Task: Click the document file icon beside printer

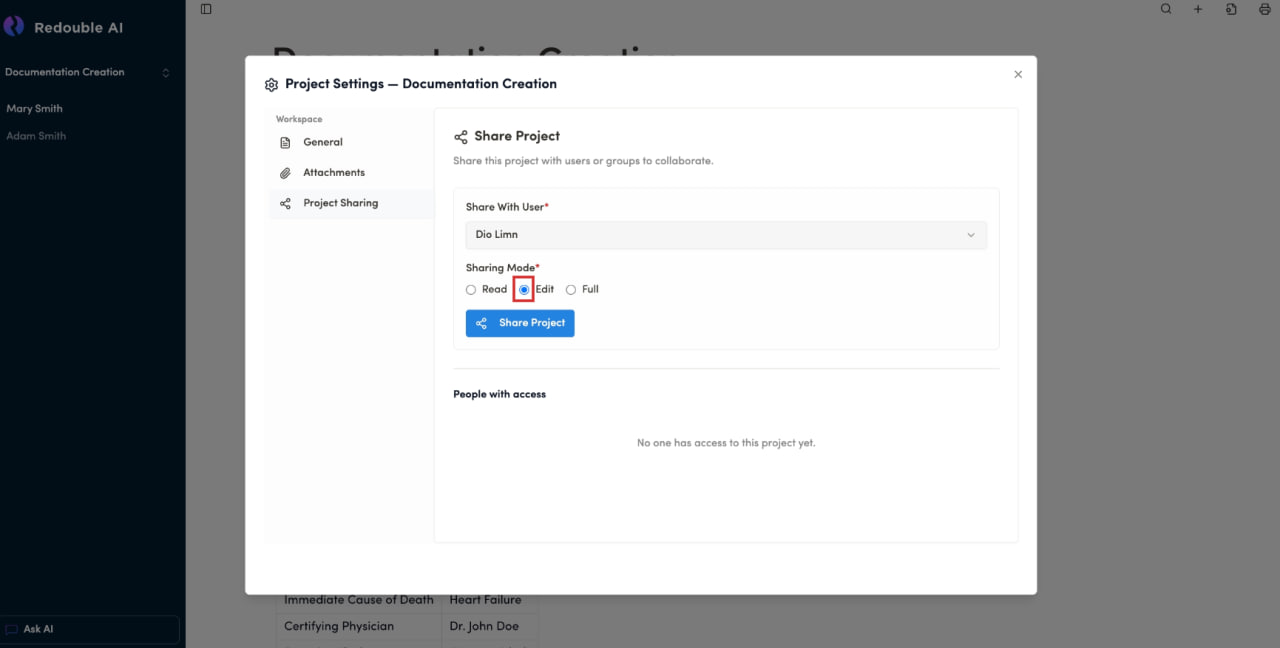Action: 1231,9
